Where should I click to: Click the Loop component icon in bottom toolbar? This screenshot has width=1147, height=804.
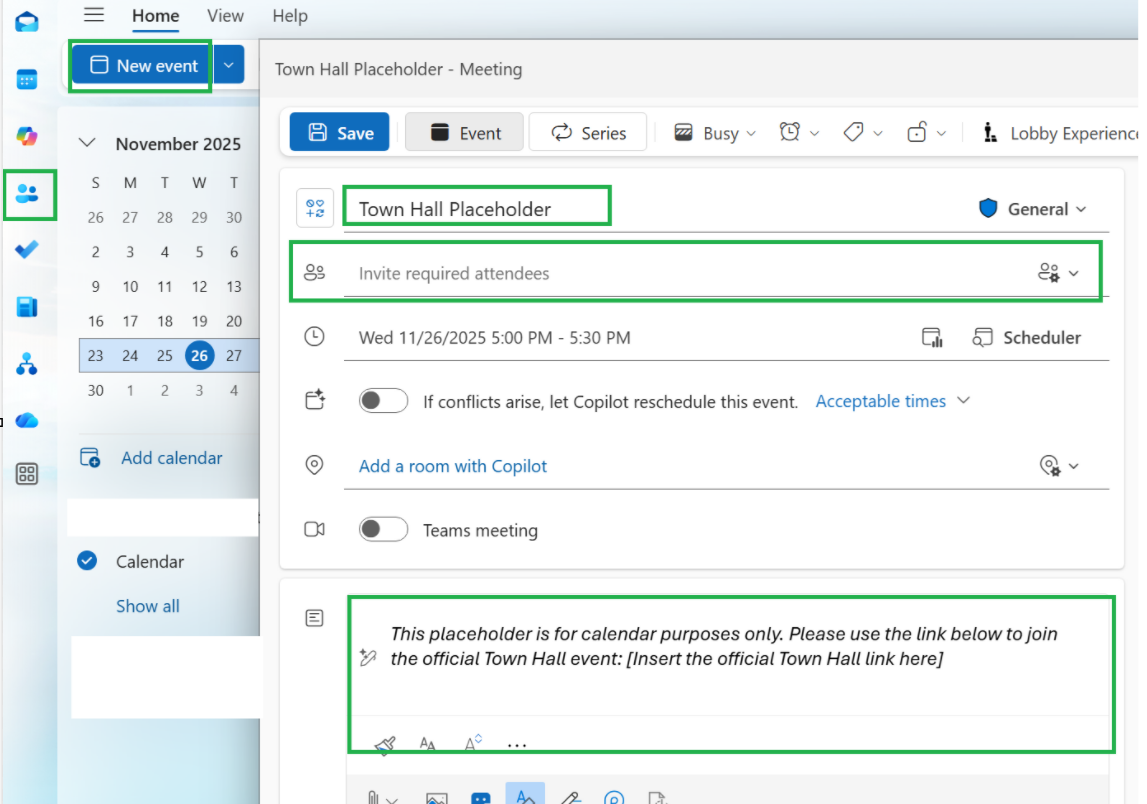click(614, 798)
